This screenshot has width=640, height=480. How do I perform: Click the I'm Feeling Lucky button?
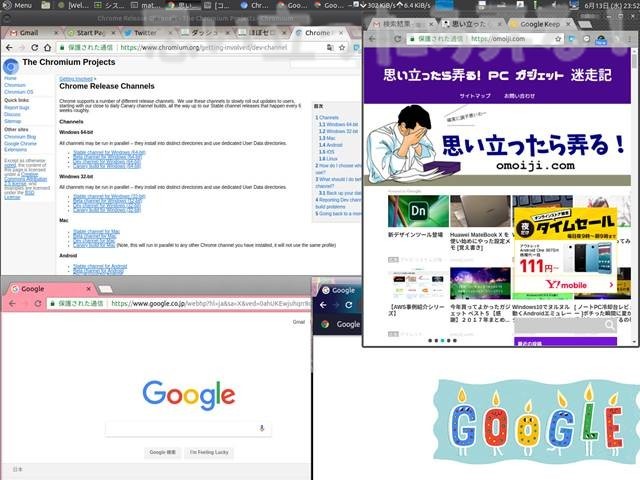[209, 452]
